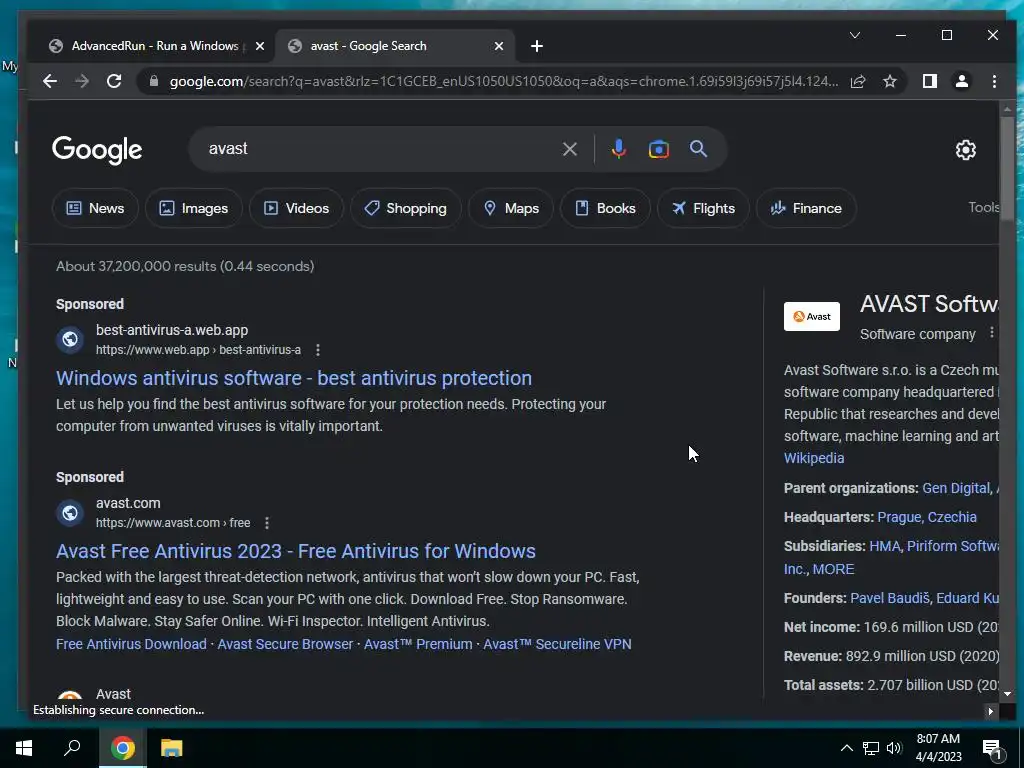
Task: Filter results by Images
Action: click(x=194, y=208)
